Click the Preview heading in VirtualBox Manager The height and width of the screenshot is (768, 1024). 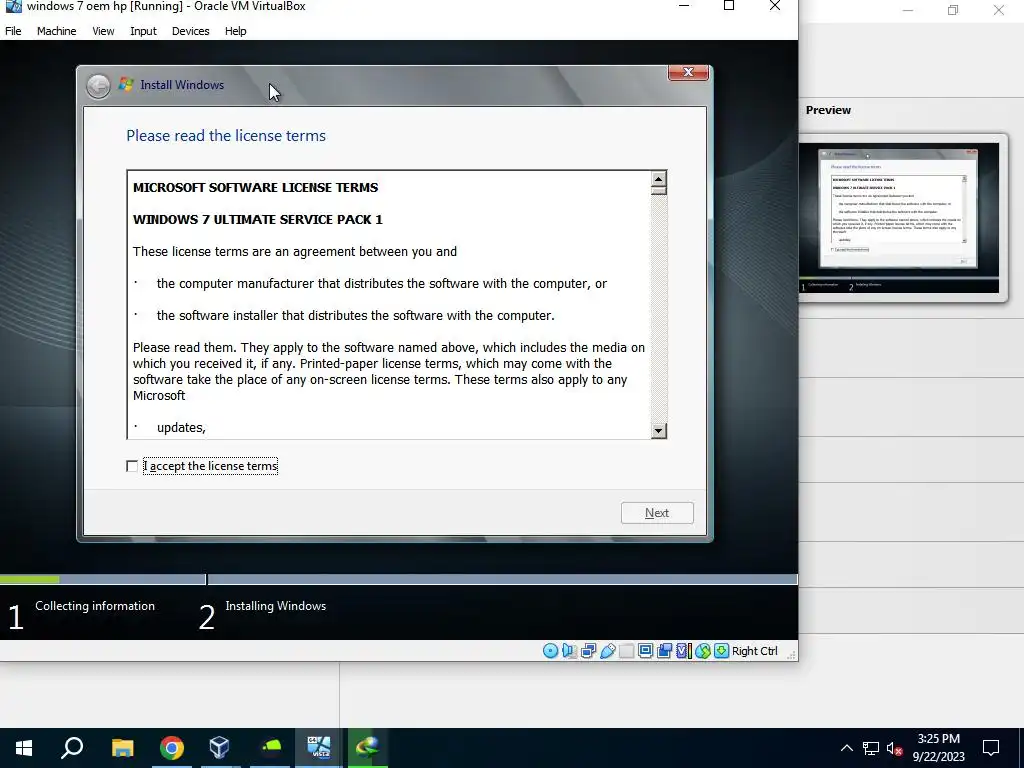click(828, 110)
